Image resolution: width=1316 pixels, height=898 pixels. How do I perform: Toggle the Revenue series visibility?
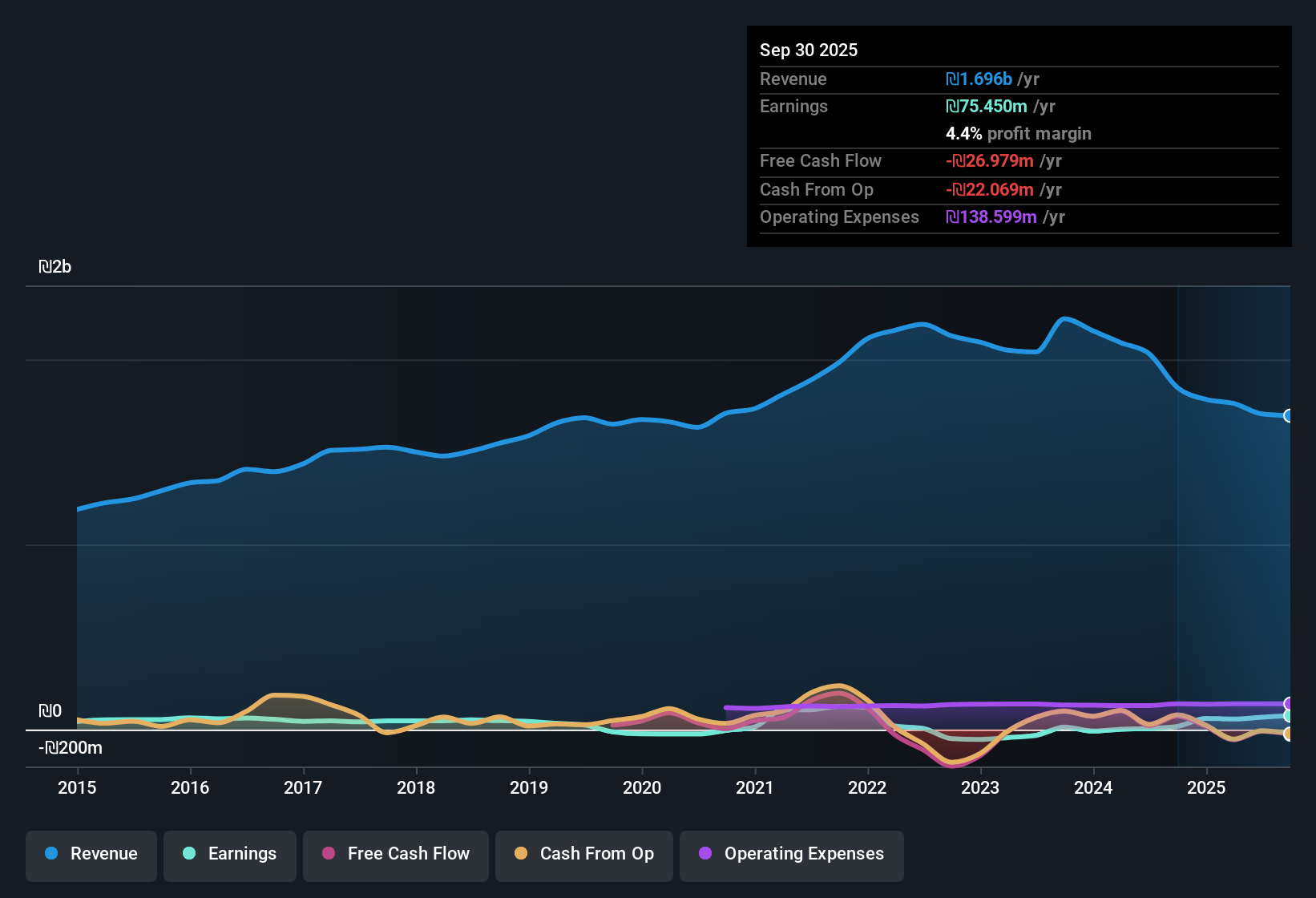tap(91, 854)
